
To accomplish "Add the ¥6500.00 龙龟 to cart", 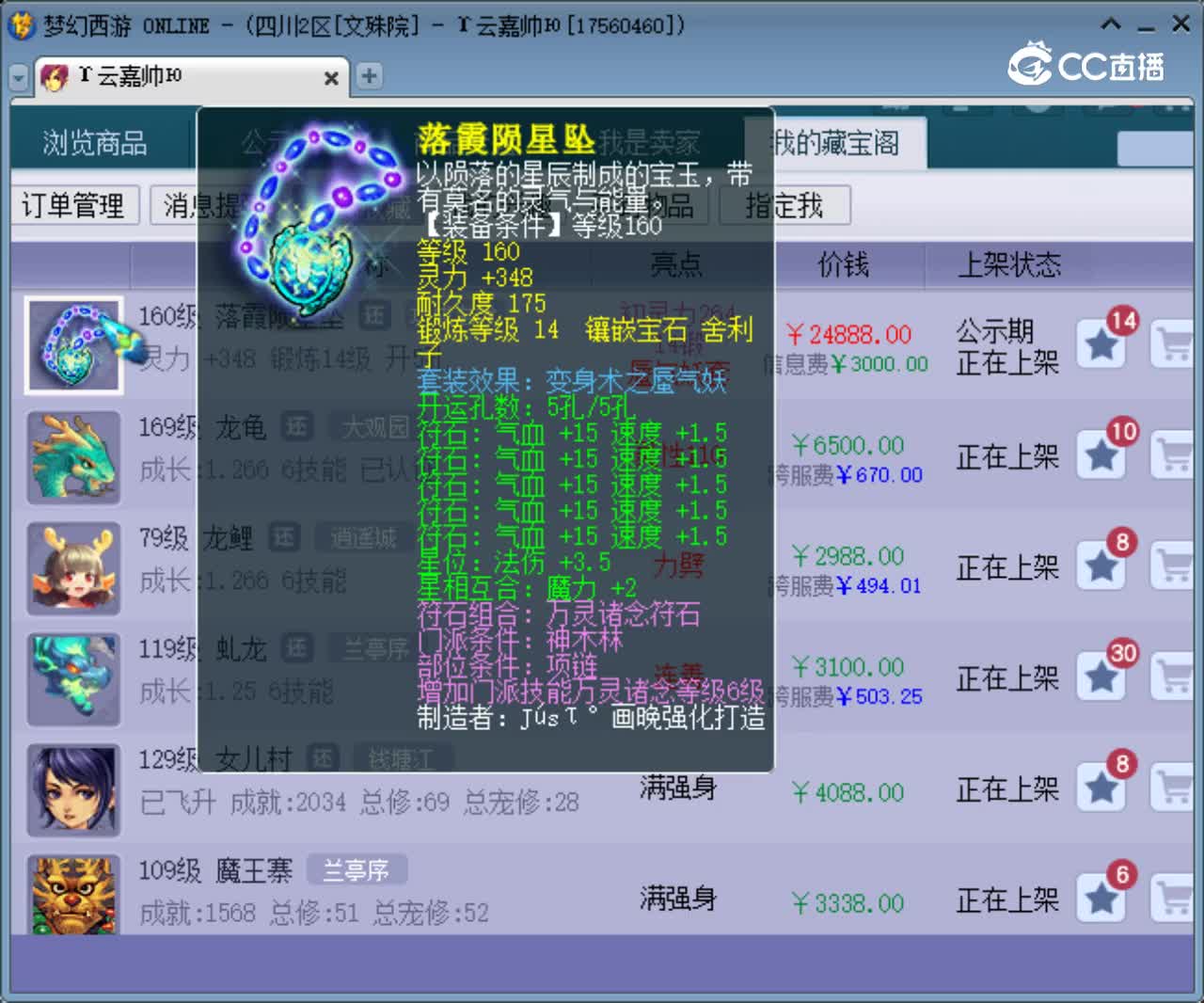I will click(x=1173, y=456).
